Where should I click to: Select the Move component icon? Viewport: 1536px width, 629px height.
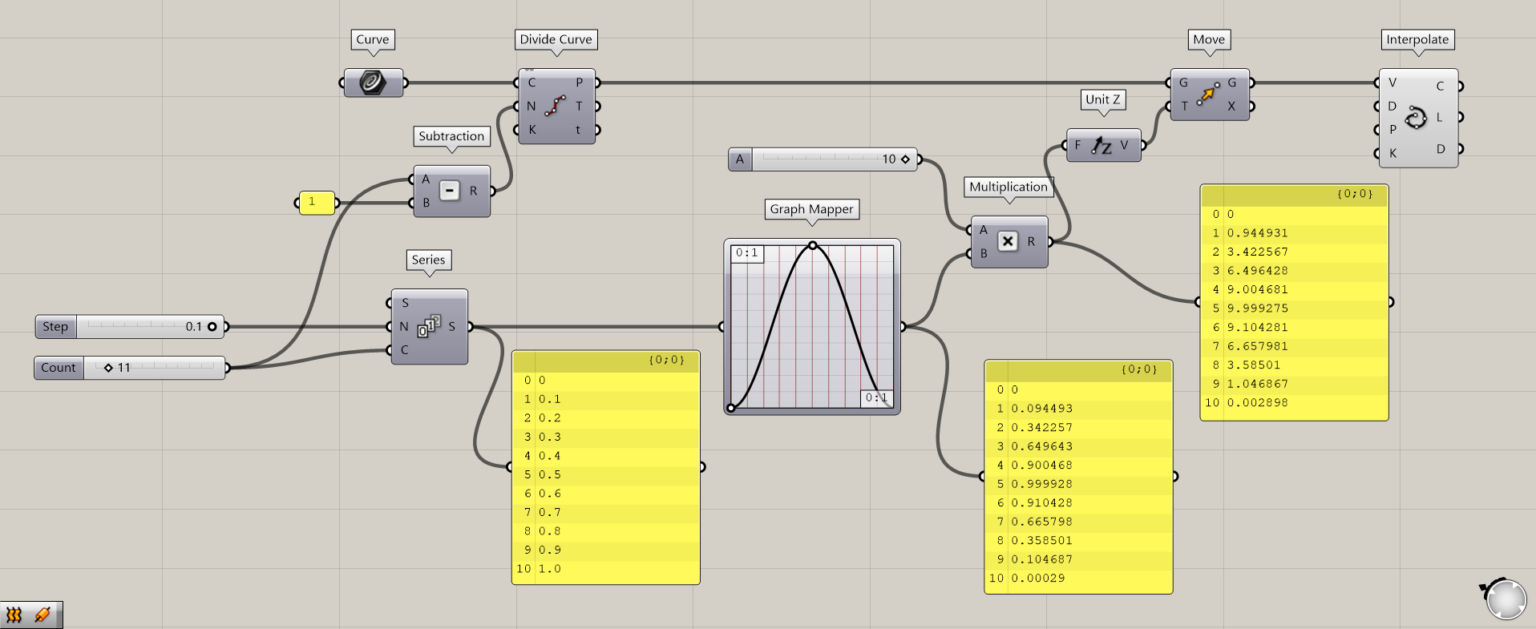point(1209,92)
